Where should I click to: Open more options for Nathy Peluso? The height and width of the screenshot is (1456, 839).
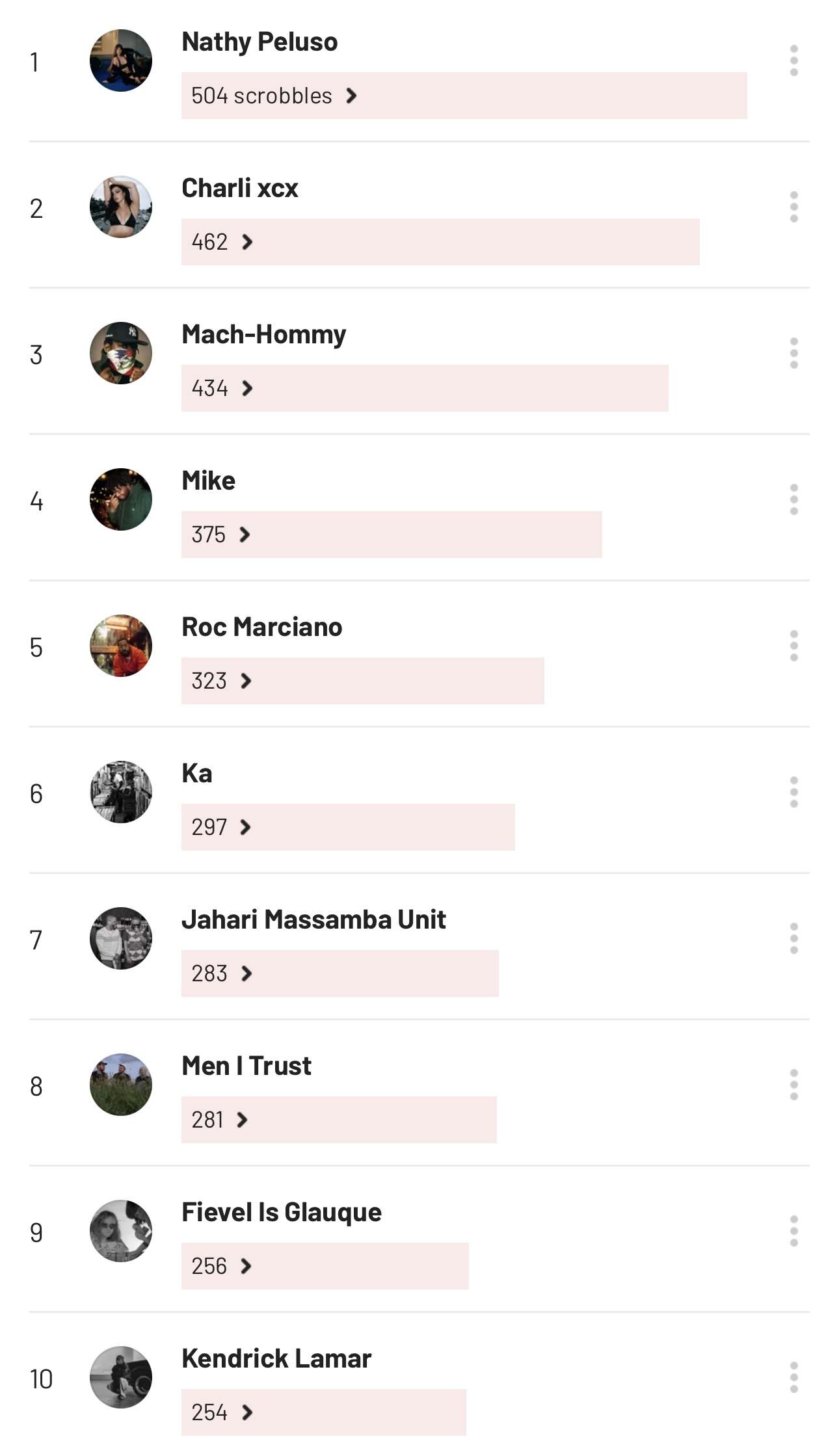[793, 60]
